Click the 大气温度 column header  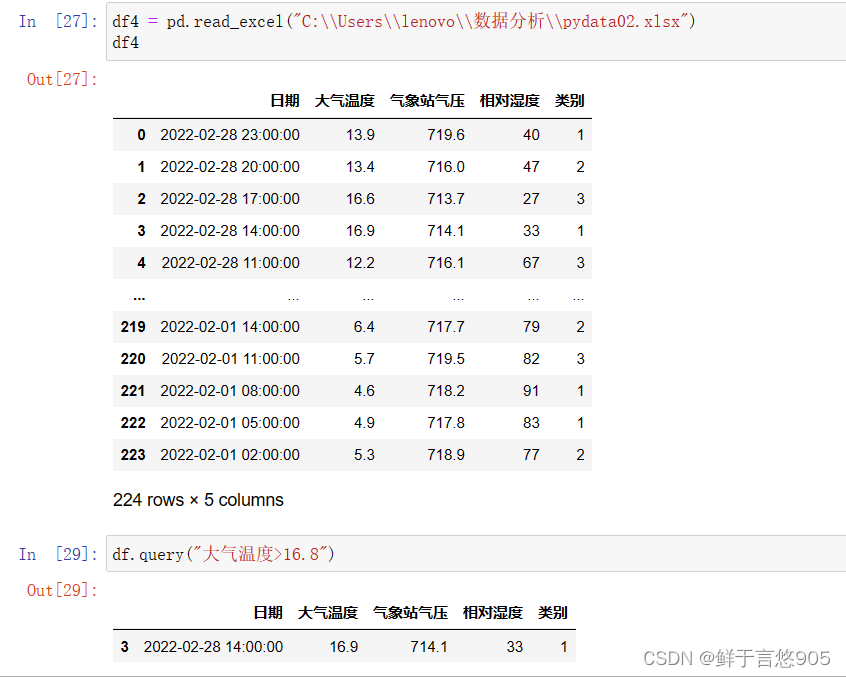340,100
